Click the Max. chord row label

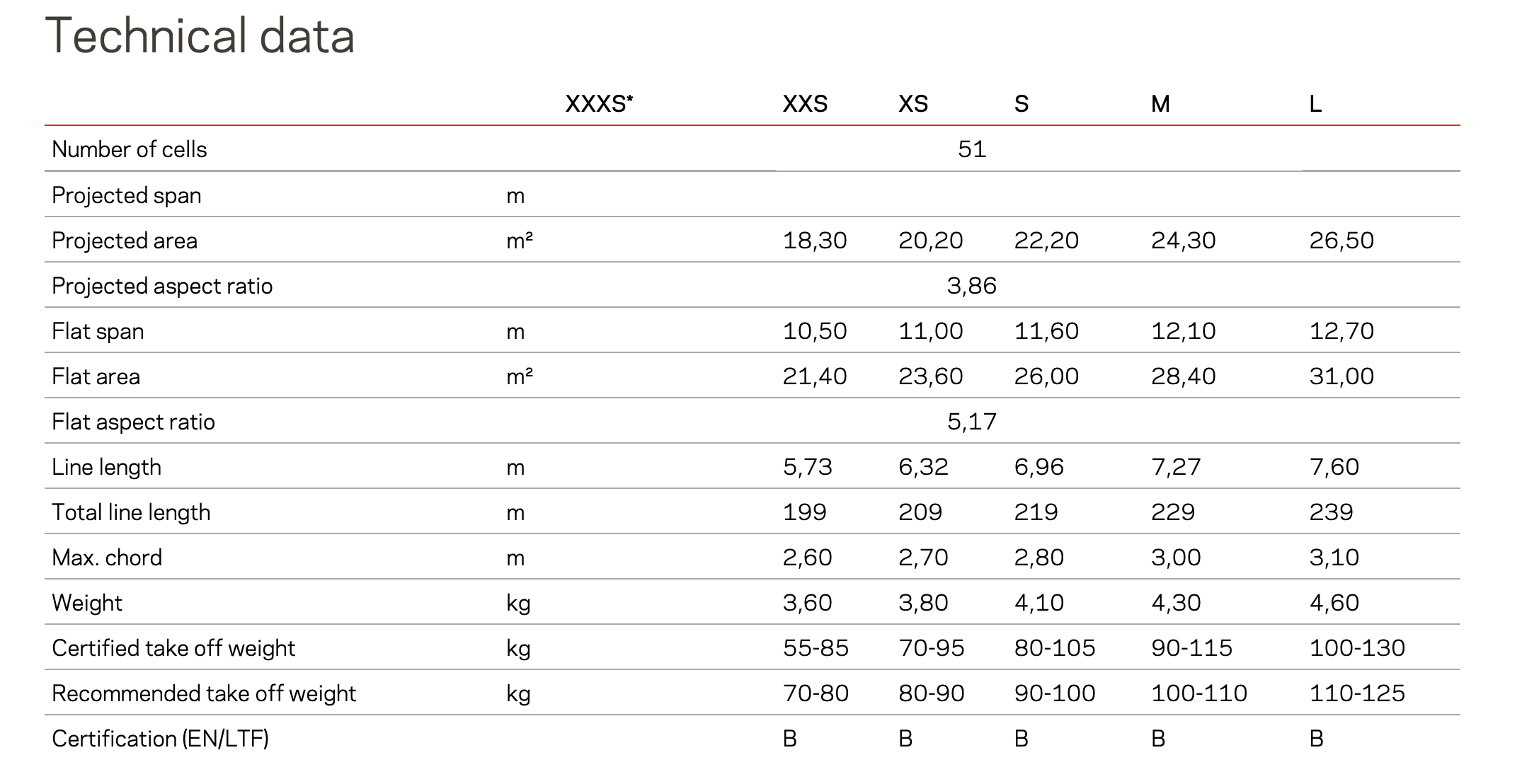(x=107, y=558)
